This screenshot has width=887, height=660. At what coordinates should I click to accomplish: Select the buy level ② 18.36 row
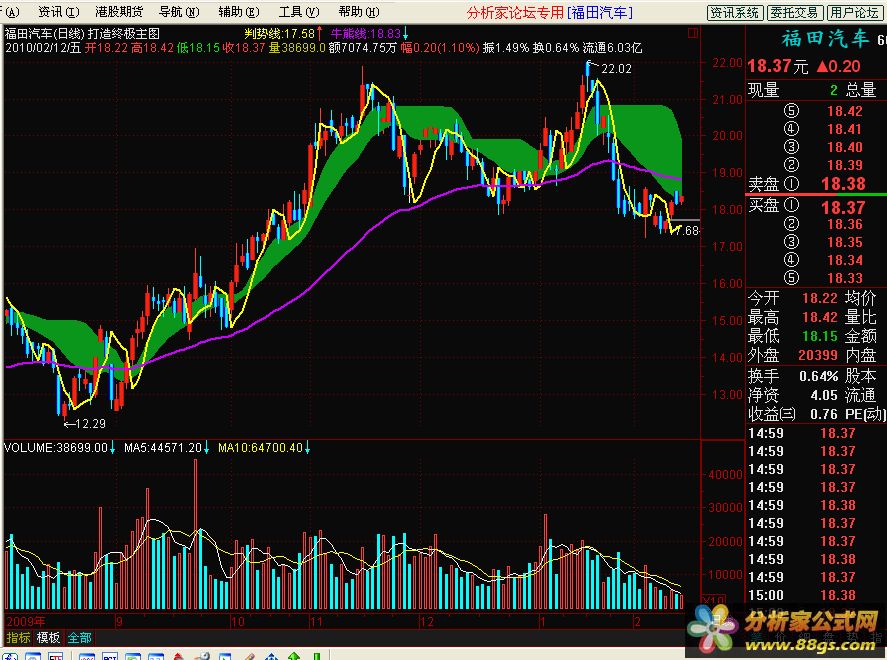tap(816, 224)
